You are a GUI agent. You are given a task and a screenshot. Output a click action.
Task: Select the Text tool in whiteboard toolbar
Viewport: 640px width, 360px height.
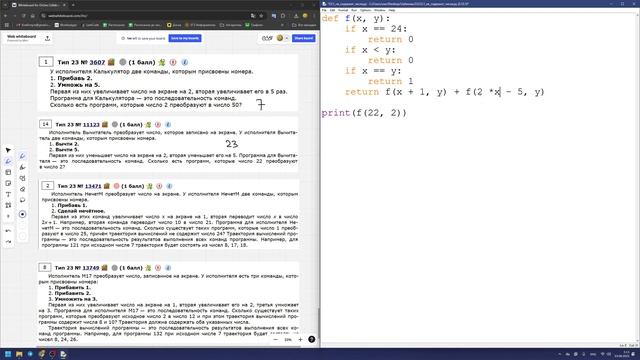coord(8,194)
